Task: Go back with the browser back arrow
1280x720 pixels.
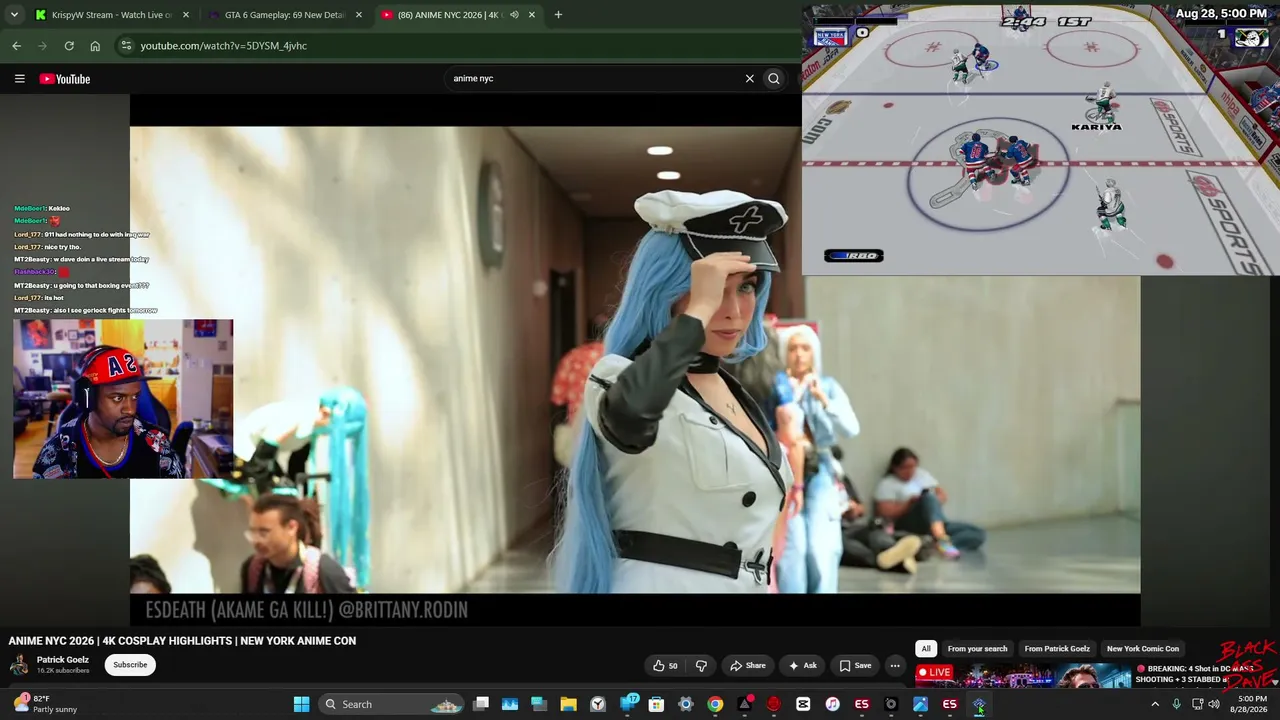Action: coord(17,45)
